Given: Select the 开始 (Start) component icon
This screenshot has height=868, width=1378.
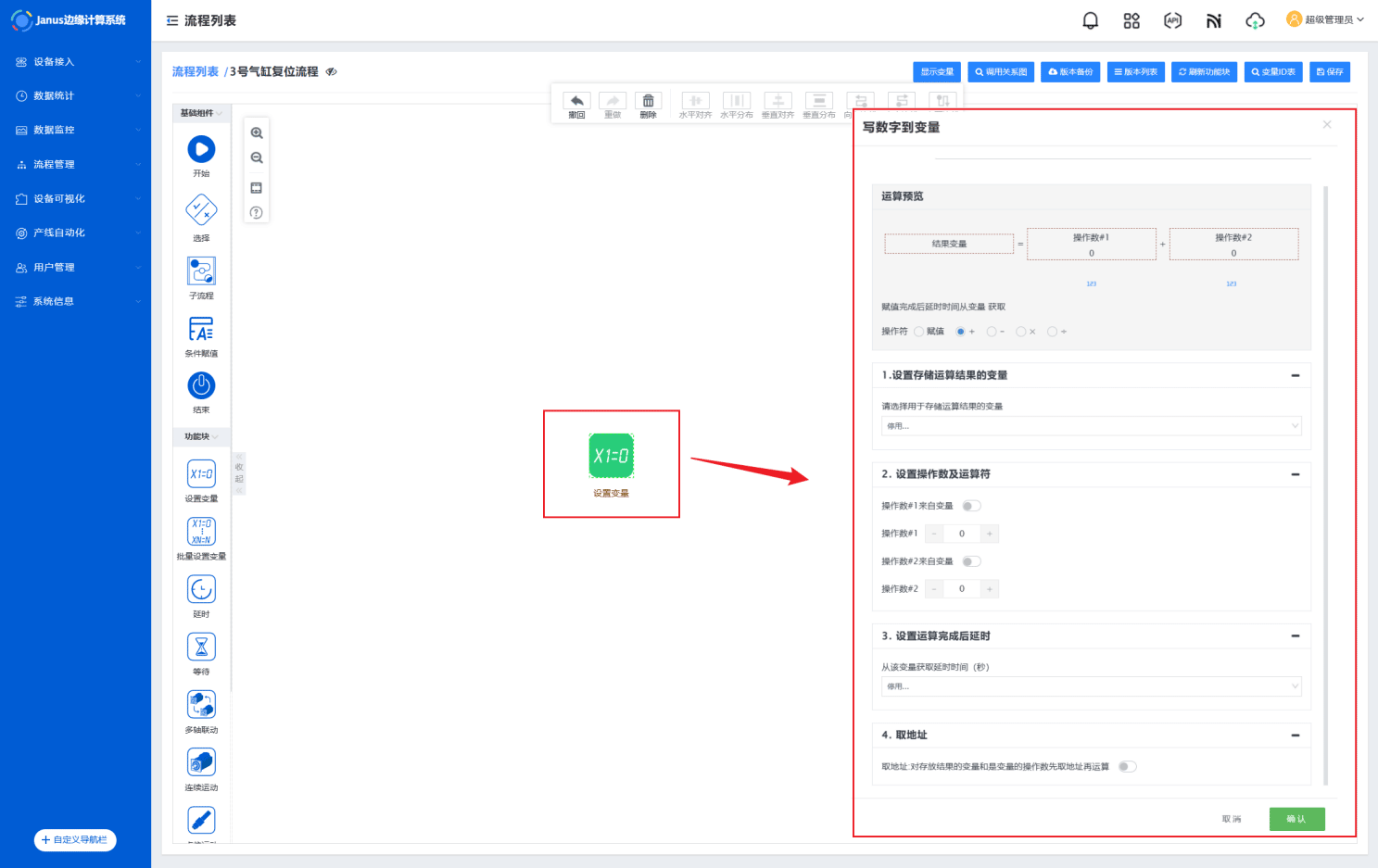Looking at the screenshot, I should coord(201,149).
